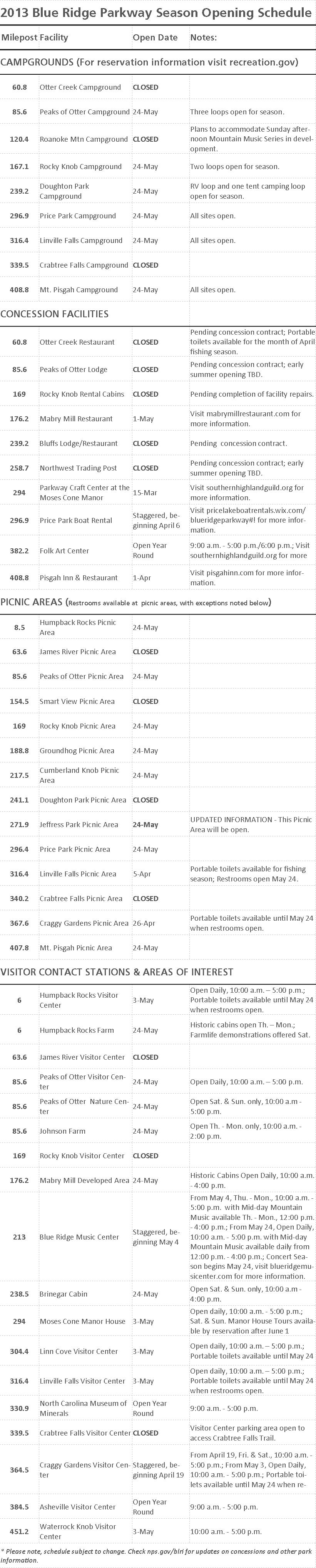The image size is (316, 1568).
Task: Click the CONCESSION FACILITIES section heading
Action: [x=55, y=314]
